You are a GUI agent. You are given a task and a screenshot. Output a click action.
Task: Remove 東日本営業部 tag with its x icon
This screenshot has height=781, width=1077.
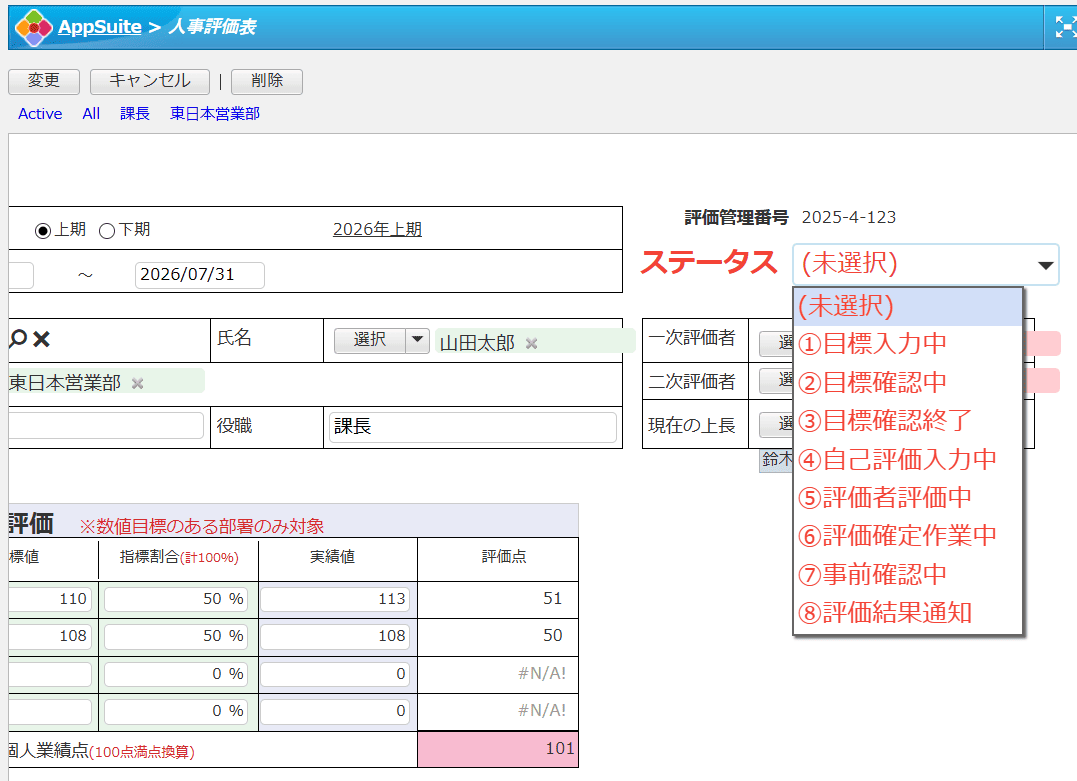click(137, 383)
